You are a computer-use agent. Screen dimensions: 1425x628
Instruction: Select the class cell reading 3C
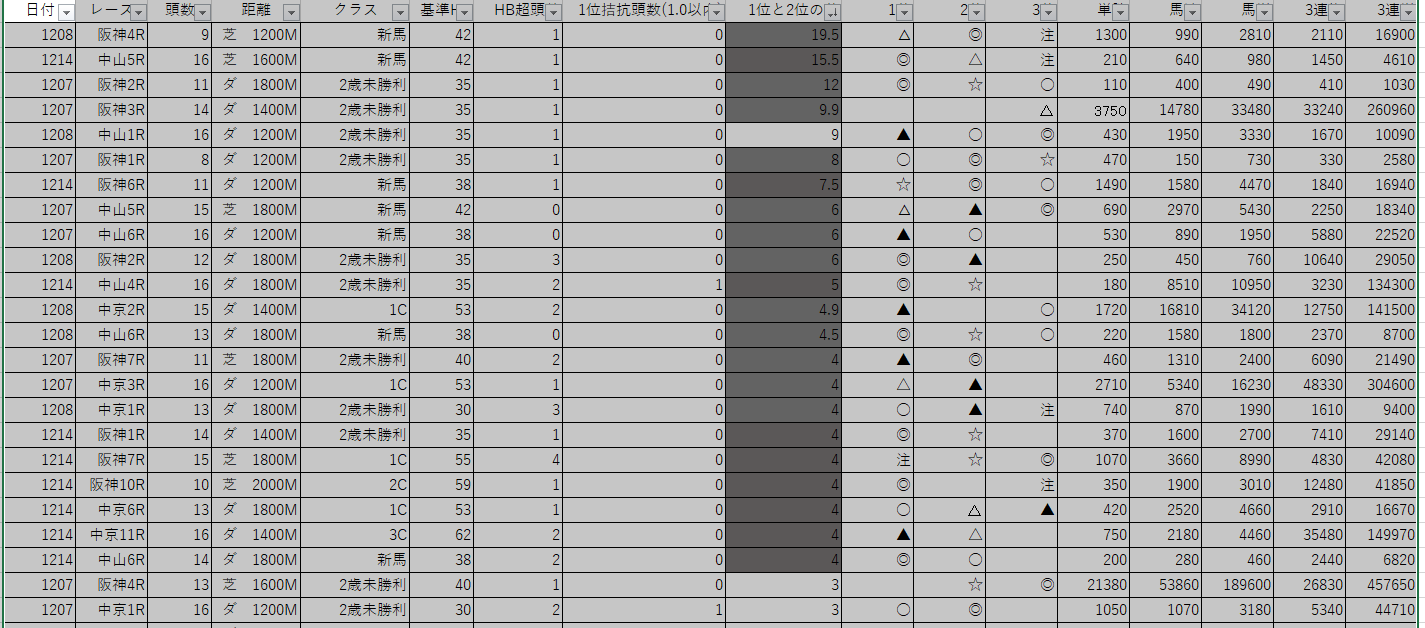(355, 535)
